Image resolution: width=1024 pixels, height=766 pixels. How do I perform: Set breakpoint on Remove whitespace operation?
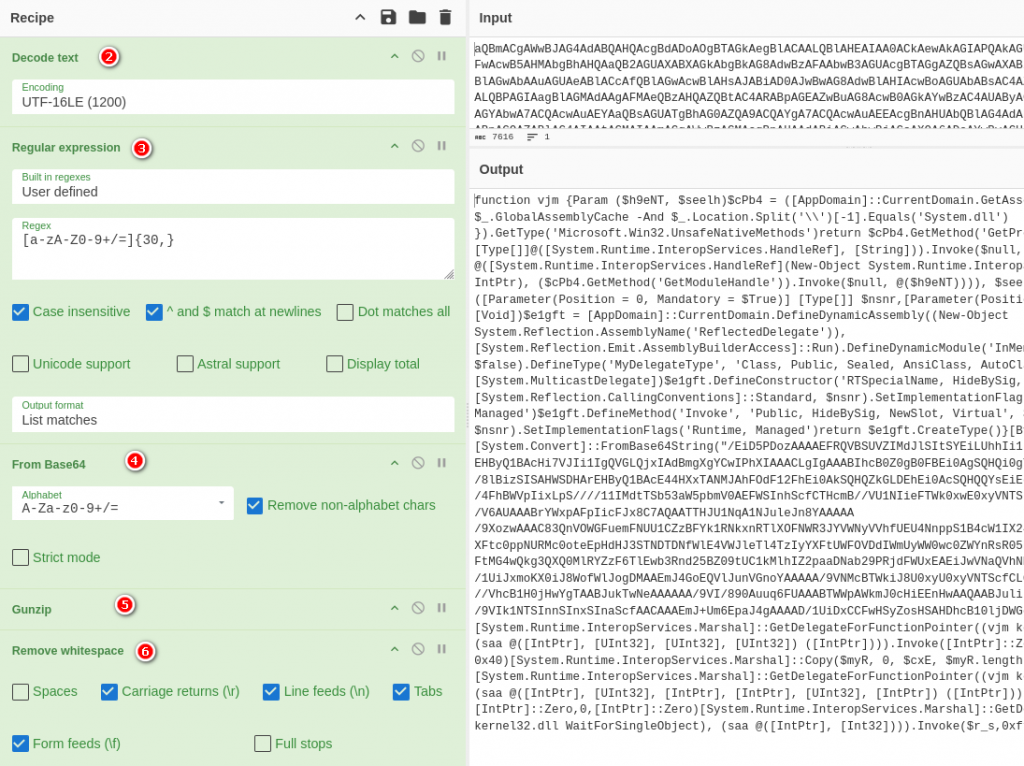point(442,649)
